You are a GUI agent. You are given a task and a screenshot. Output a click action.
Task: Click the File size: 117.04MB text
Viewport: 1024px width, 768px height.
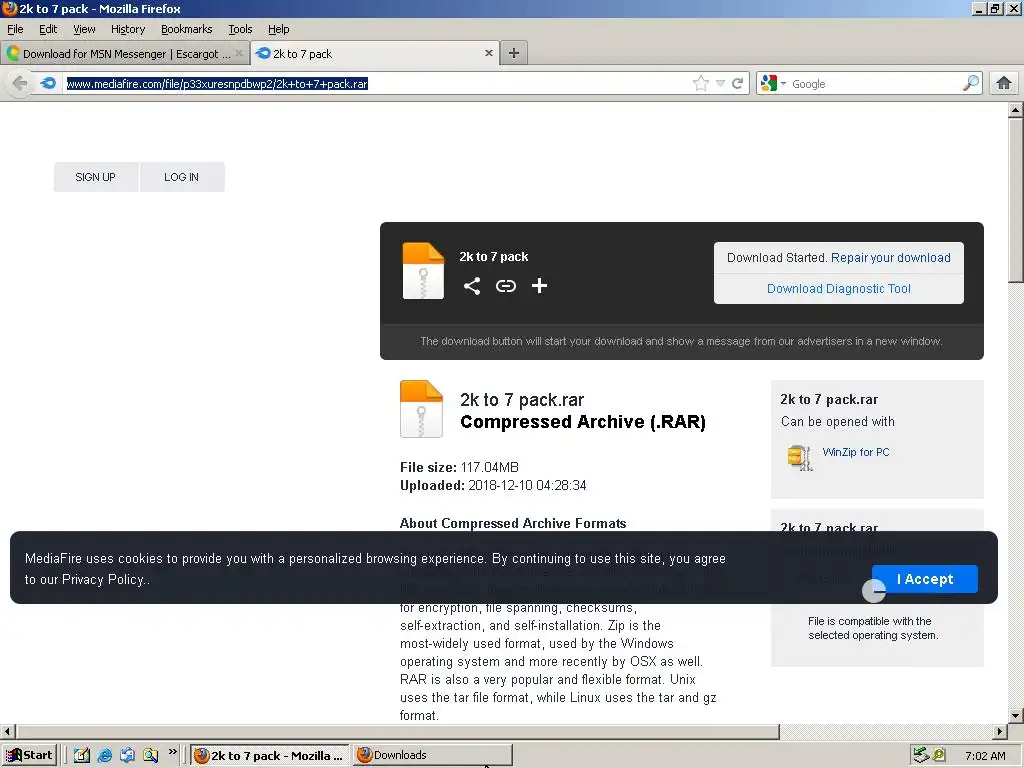tap(459, 468)
